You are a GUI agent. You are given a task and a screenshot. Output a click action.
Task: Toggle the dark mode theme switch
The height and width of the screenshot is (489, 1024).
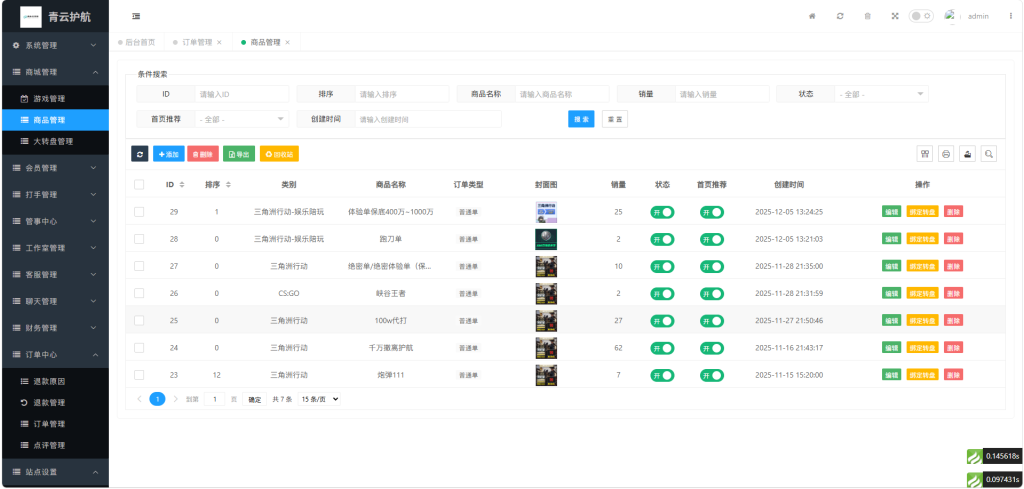point(921,16)
